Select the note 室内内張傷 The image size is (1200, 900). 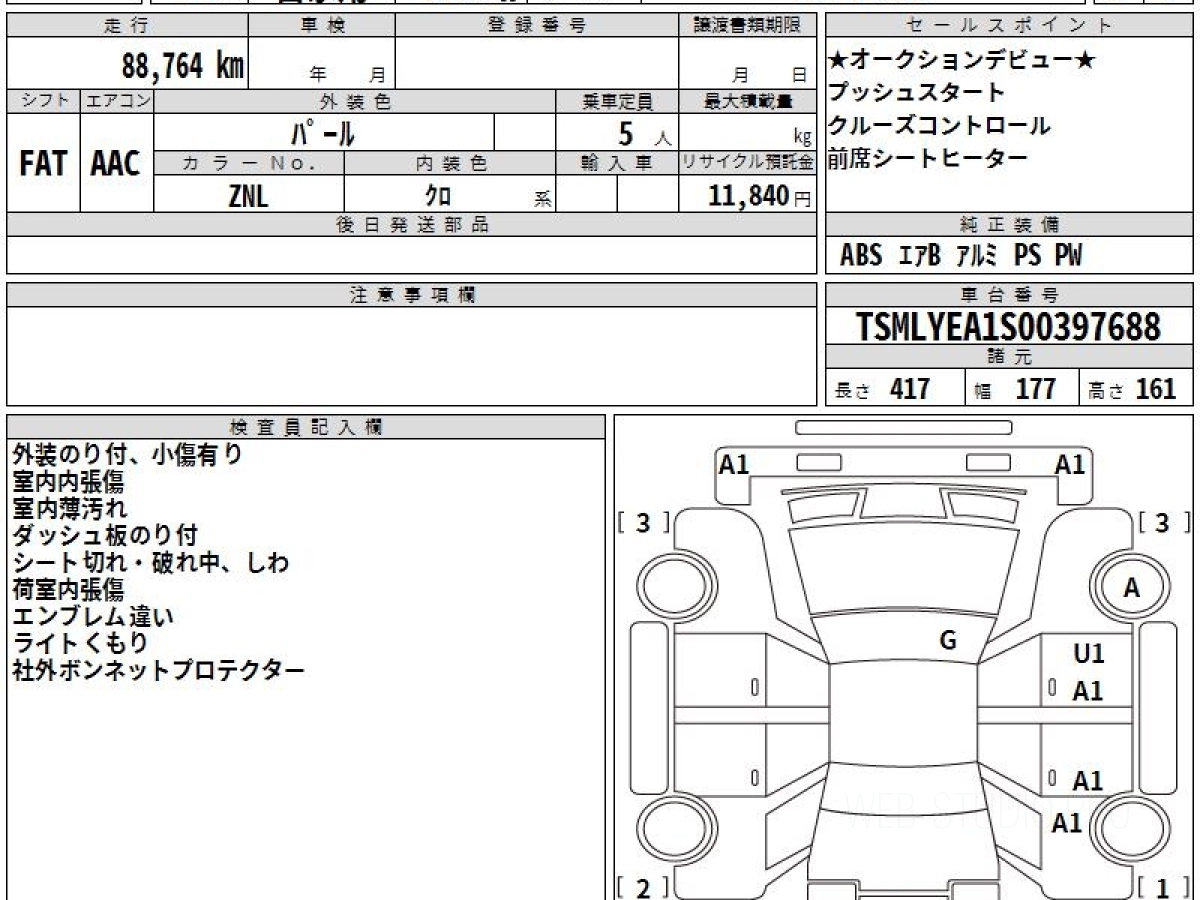click(x=68, y=482)
